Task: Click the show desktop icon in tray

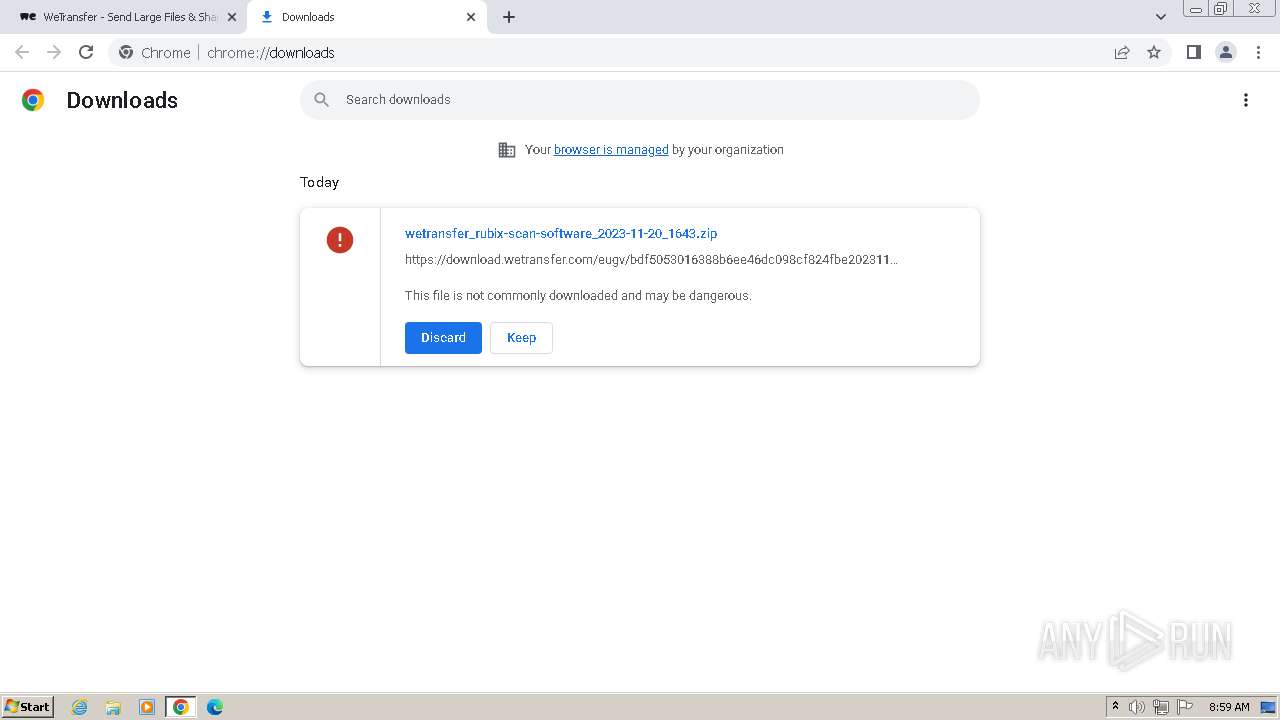Action: [x=1268, y=707]
